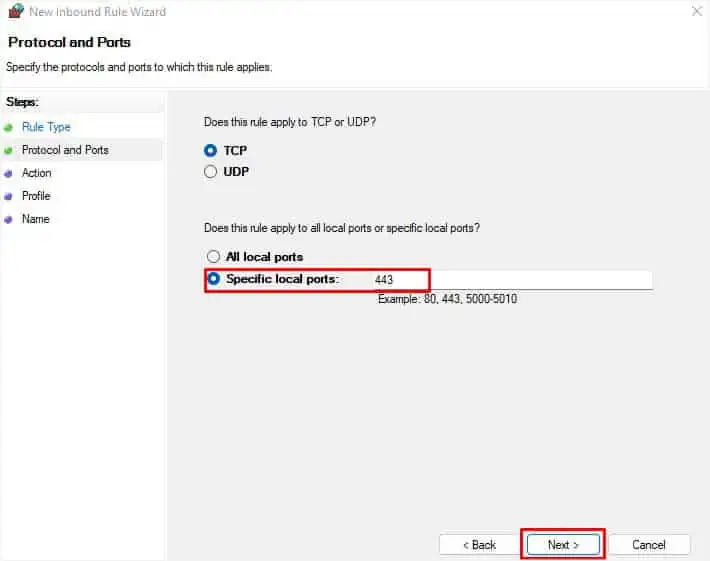Viewport: 710px width, 561px height.
Task: Cancel the inbound rule wizard
Action: tap(649, 545)
